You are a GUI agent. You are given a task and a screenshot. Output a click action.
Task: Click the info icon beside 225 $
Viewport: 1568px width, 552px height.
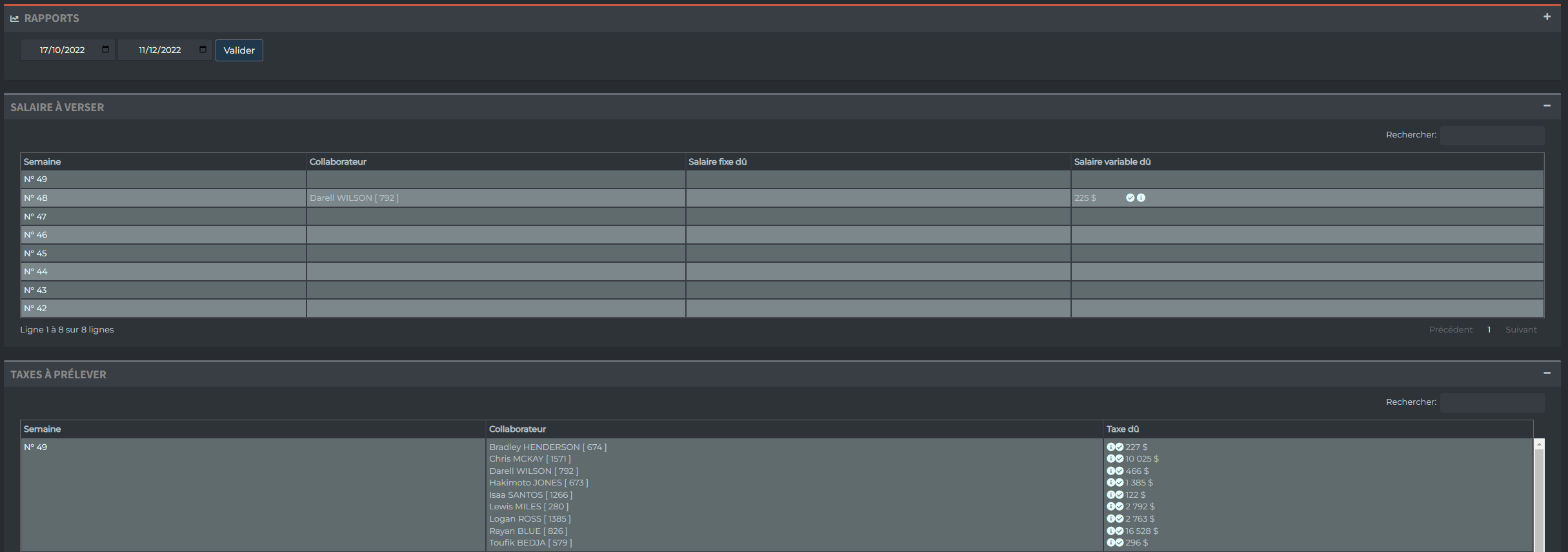[x=1141, y=198]
